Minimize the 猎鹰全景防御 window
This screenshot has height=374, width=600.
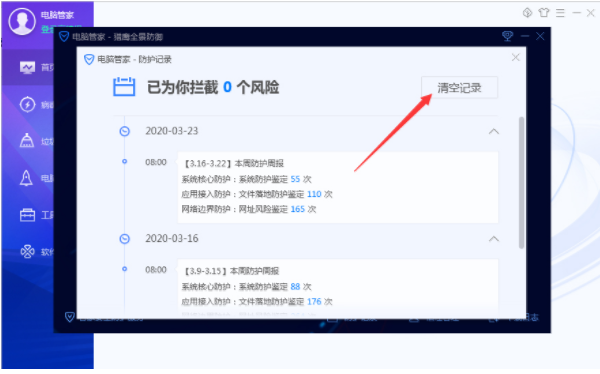tap(525, 36)
